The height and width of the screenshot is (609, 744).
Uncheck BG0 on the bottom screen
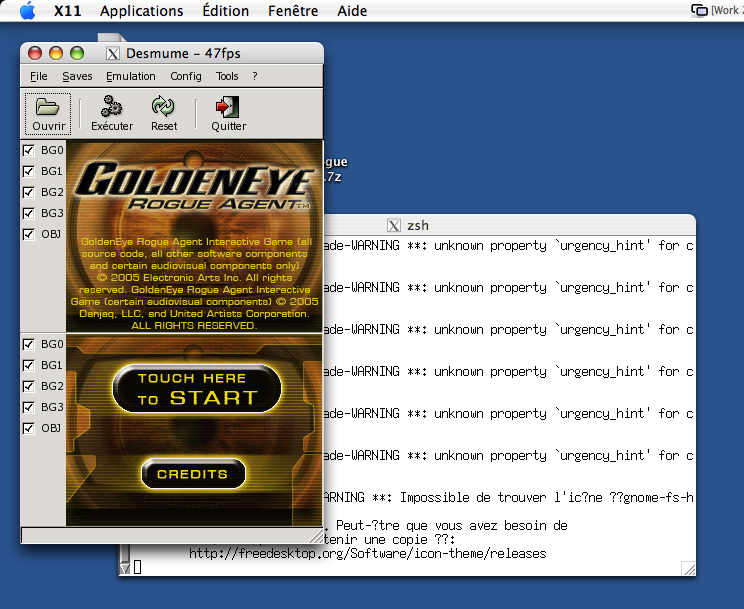pos(28,344)
